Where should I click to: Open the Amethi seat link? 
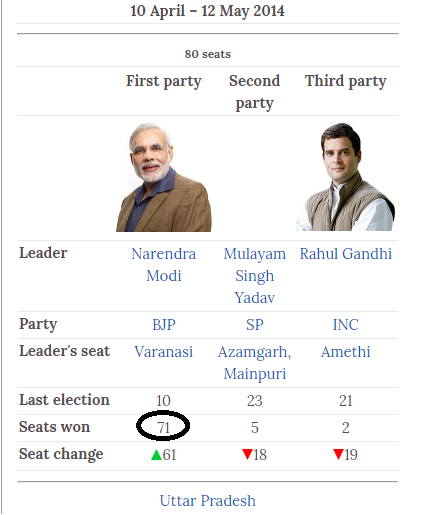point(346,352)
